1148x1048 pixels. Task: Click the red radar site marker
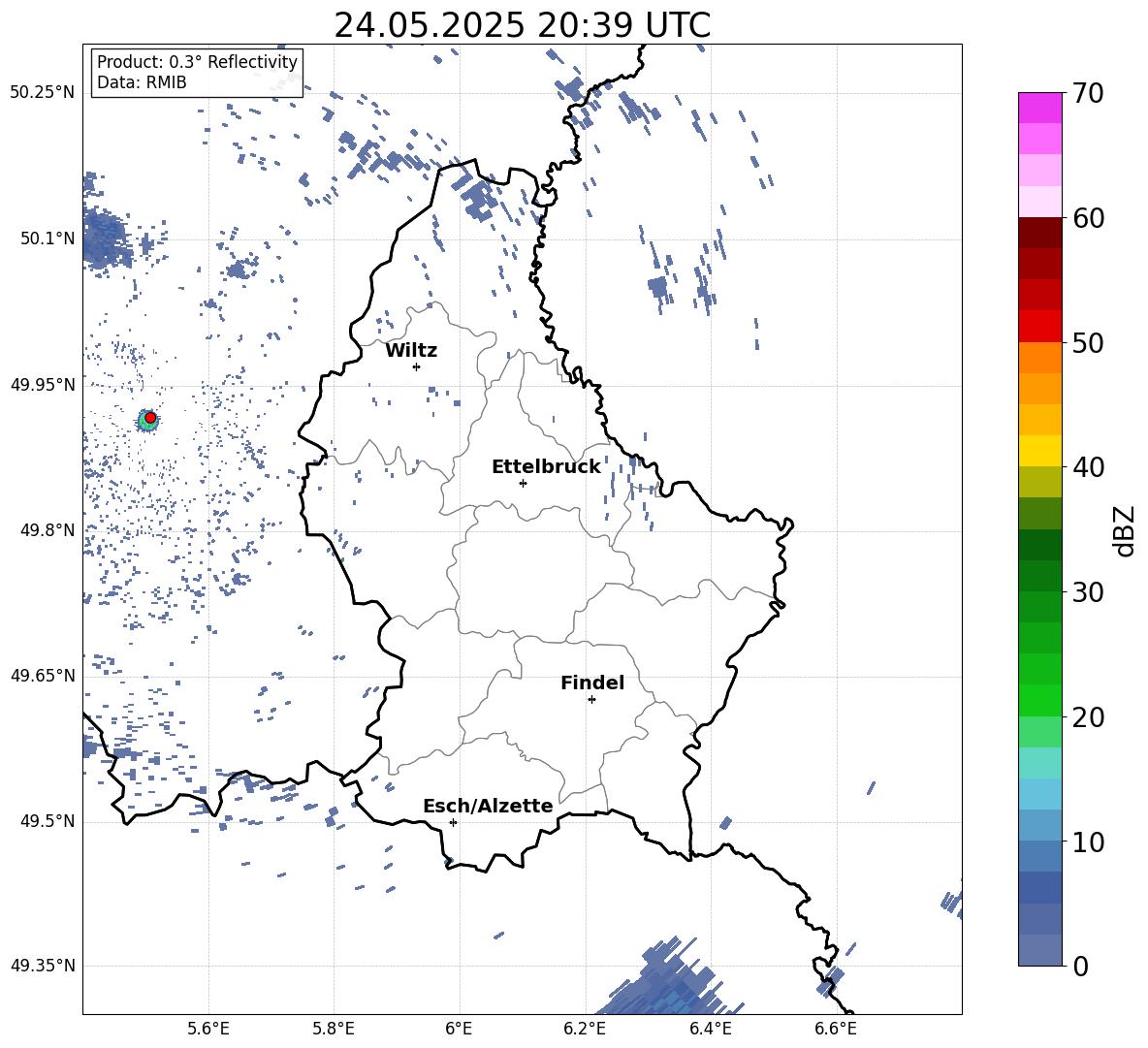[x=150, y=418]
